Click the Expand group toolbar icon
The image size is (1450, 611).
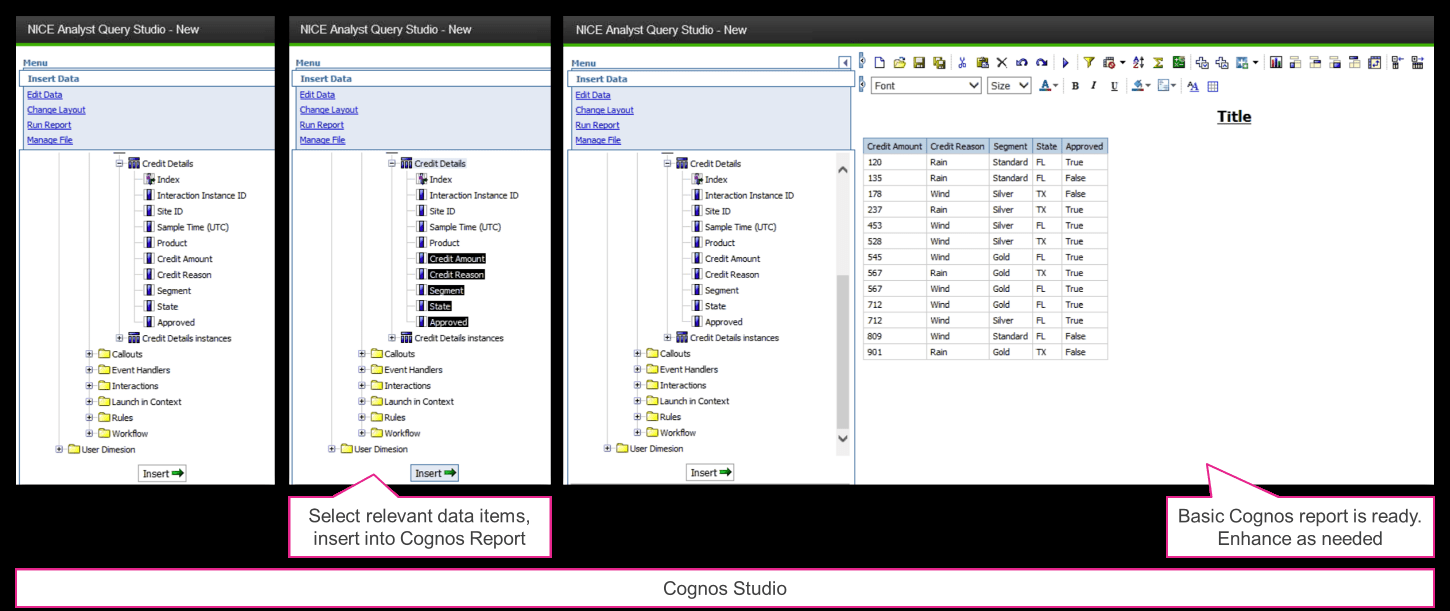1417,62
